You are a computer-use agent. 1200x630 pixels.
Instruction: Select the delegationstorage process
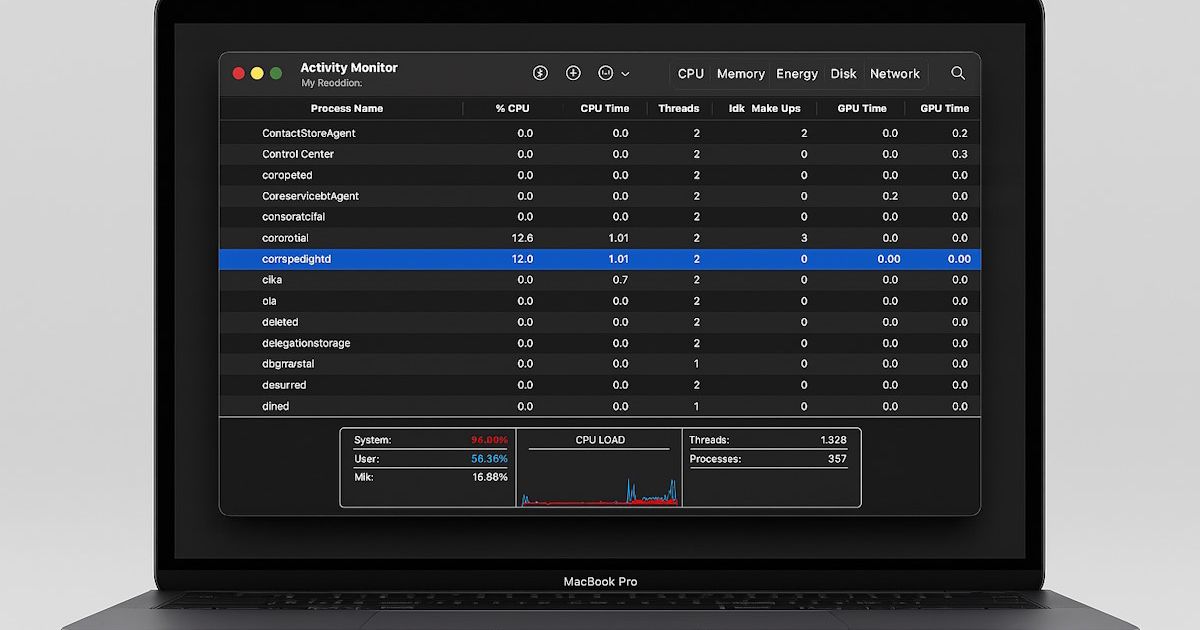600,343
